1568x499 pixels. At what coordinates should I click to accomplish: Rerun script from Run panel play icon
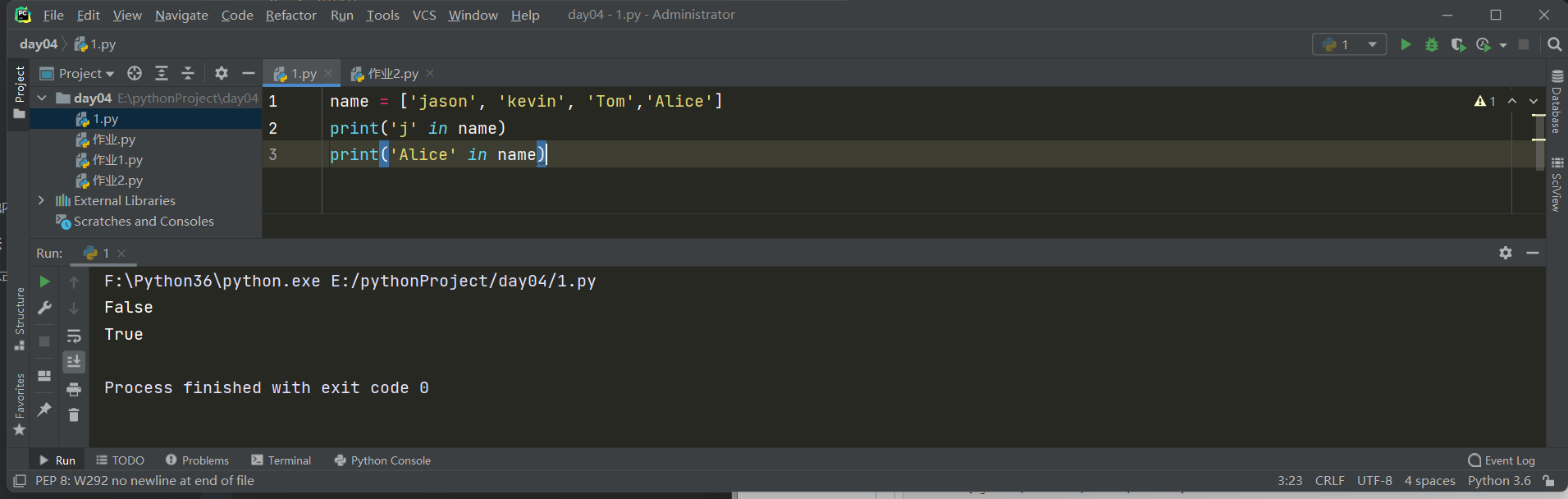point(44,282)
